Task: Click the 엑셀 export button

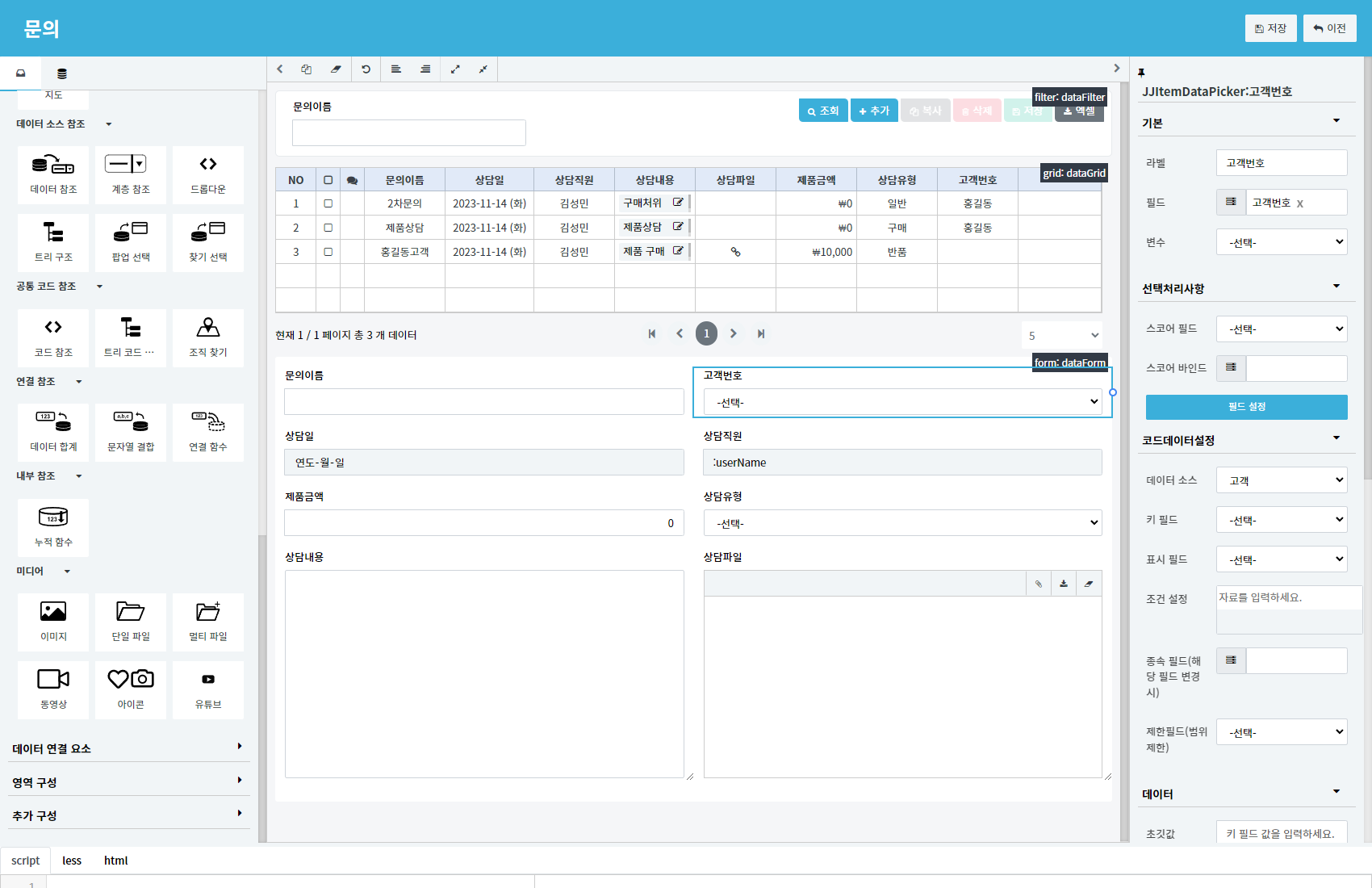Action: pos(1079,111)
